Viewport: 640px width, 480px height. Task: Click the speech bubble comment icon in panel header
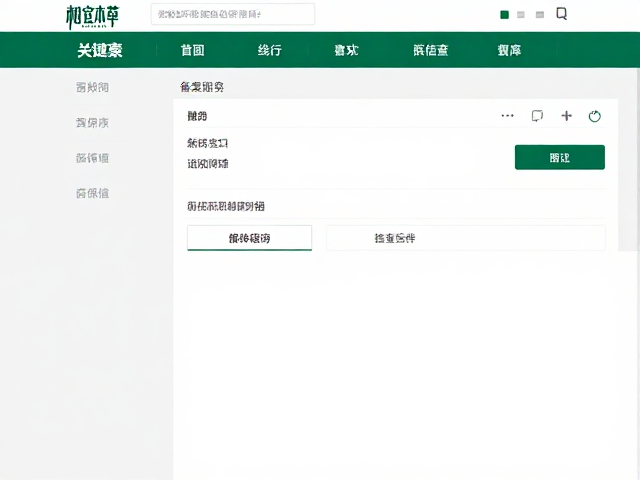537,116
